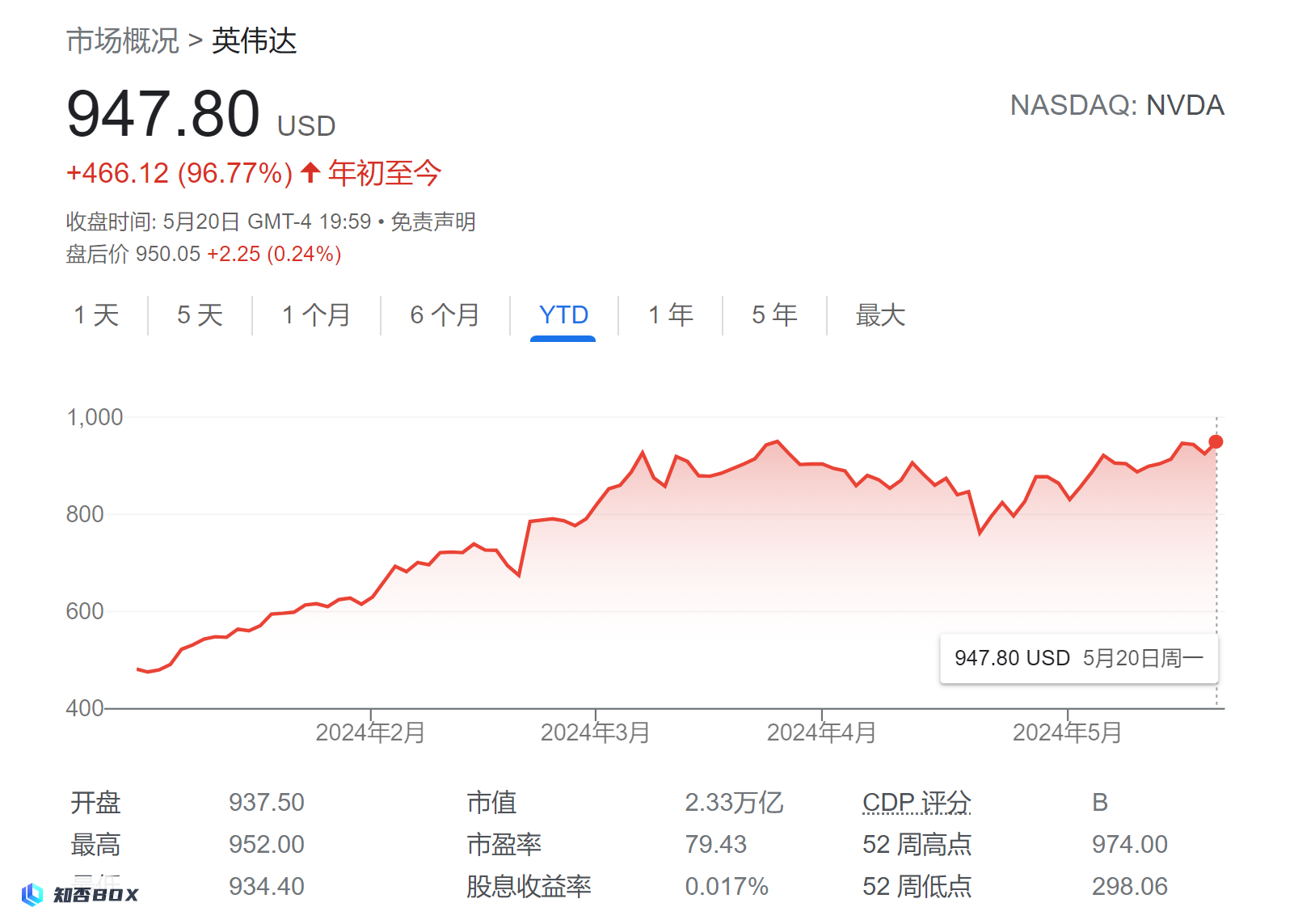Open the 市场概况 breadcrumb link
The width and height of the screenshot is (1315, 924).
(122, 40)
